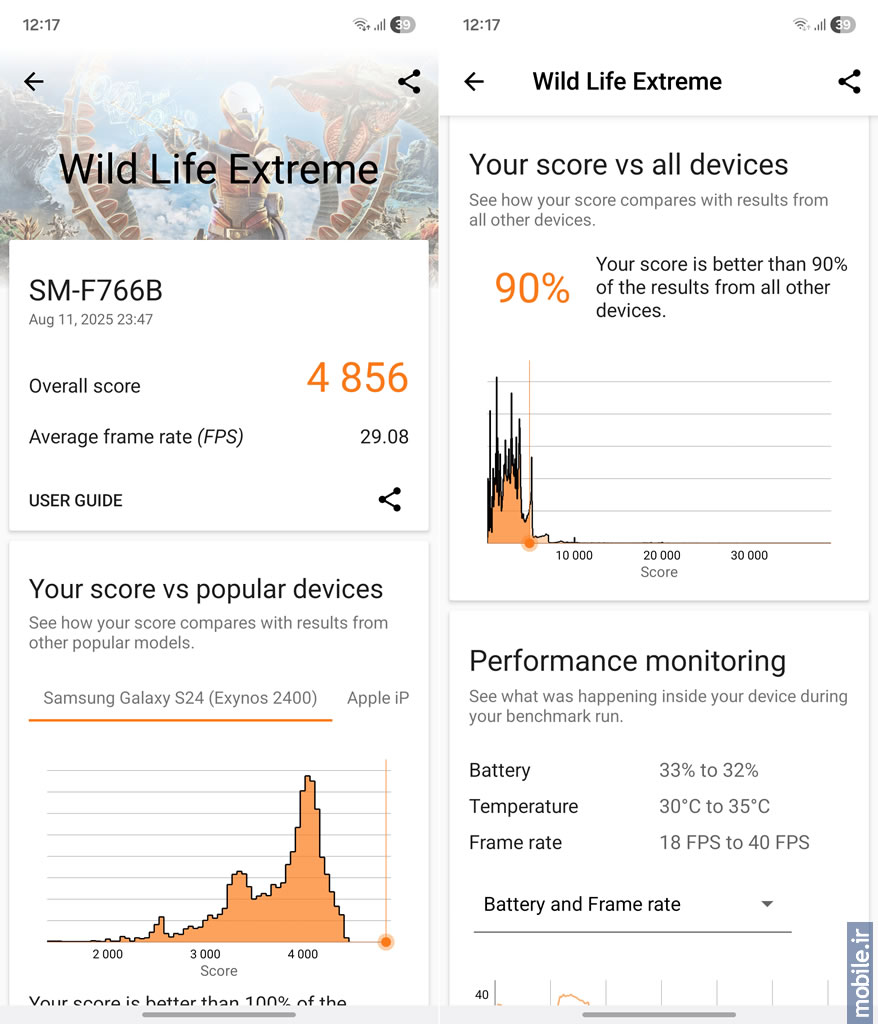Tap battery indicator on right status bar
The width and height of the screenshot is (878, 1024).
843,25
